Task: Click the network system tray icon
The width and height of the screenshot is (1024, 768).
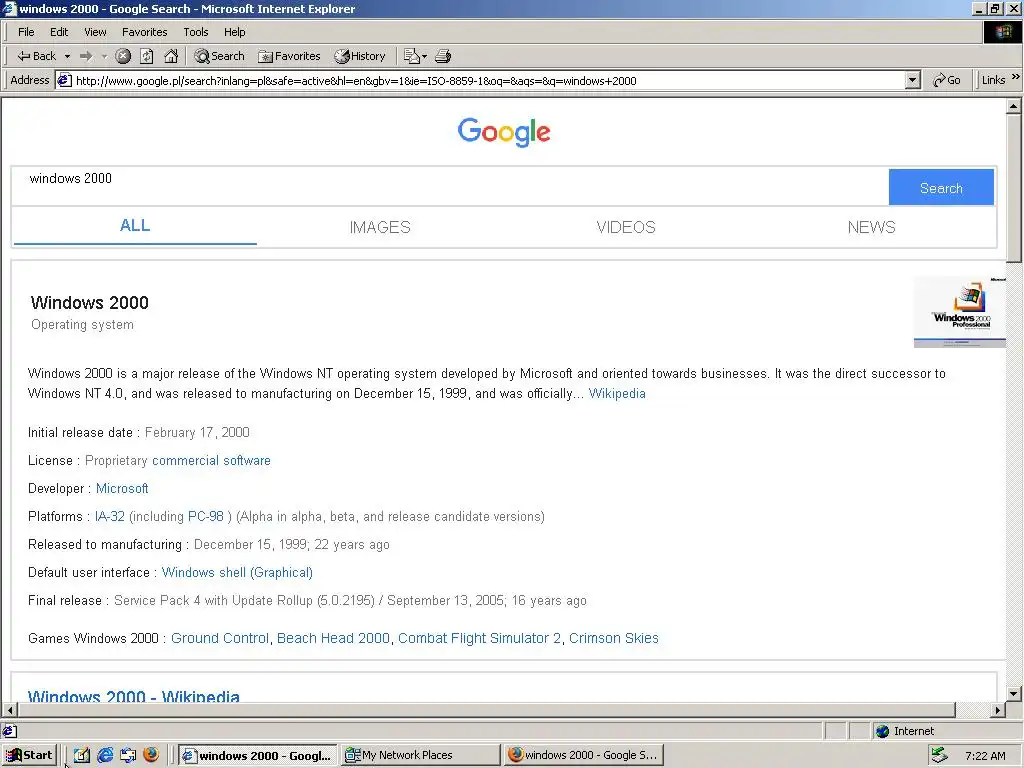Action: coord(939,756)
